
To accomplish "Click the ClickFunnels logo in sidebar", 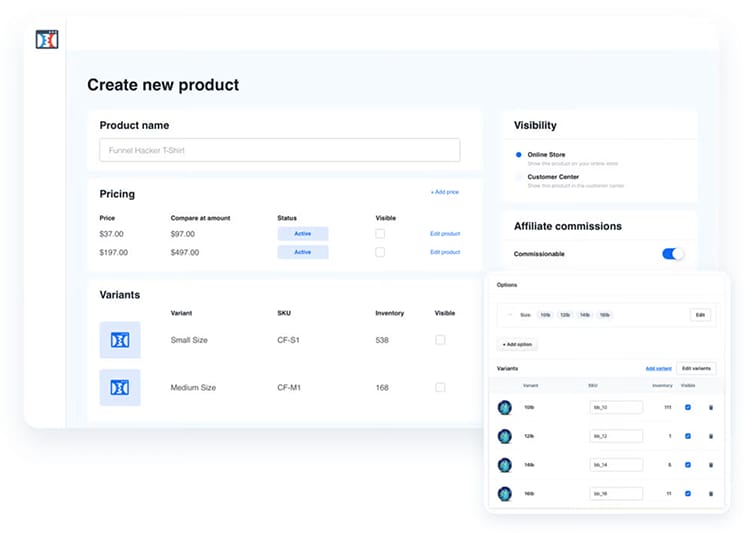I will tap(47, 39).
